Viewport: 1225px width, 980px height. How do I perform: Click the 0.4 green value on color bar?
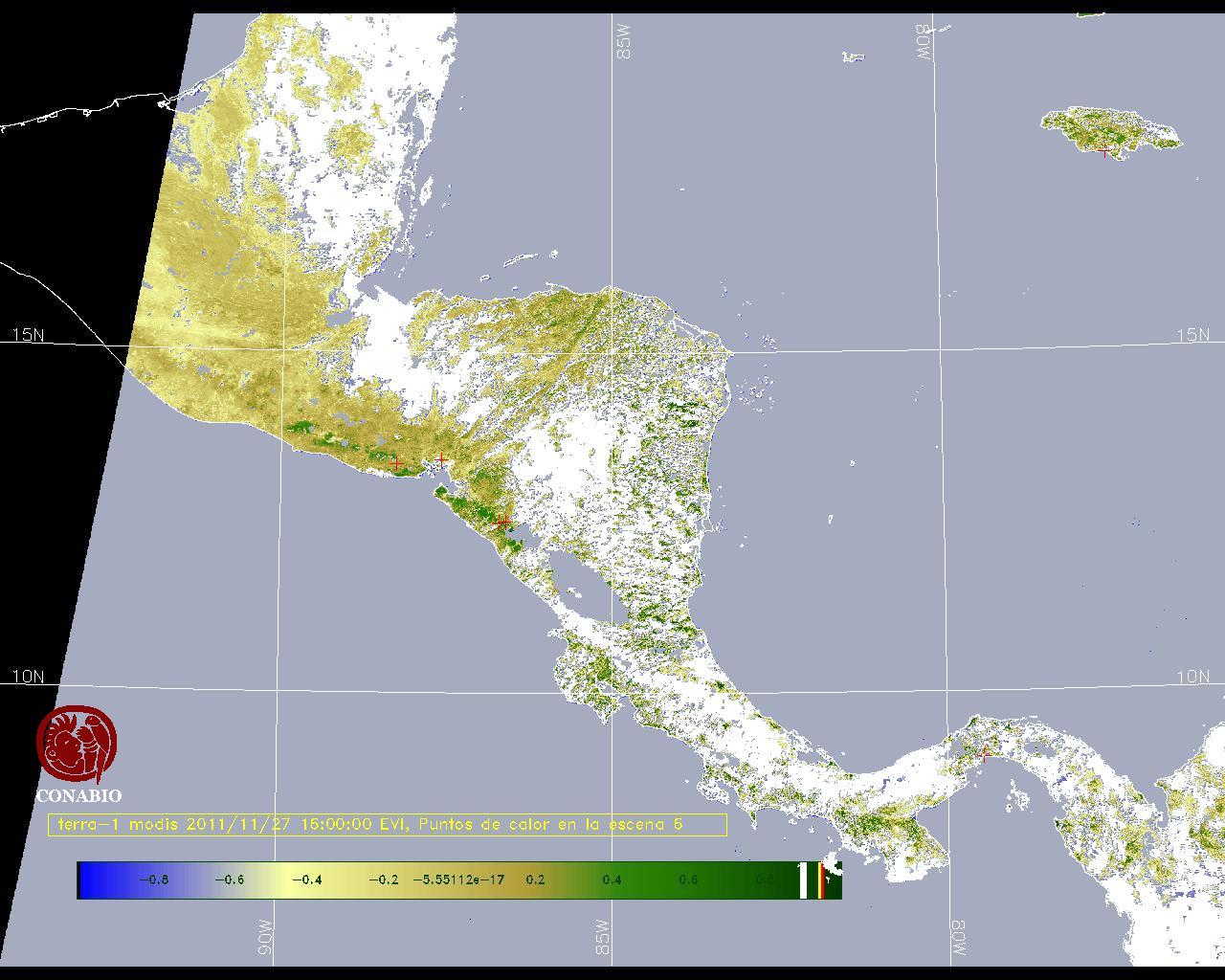(612, 880)
